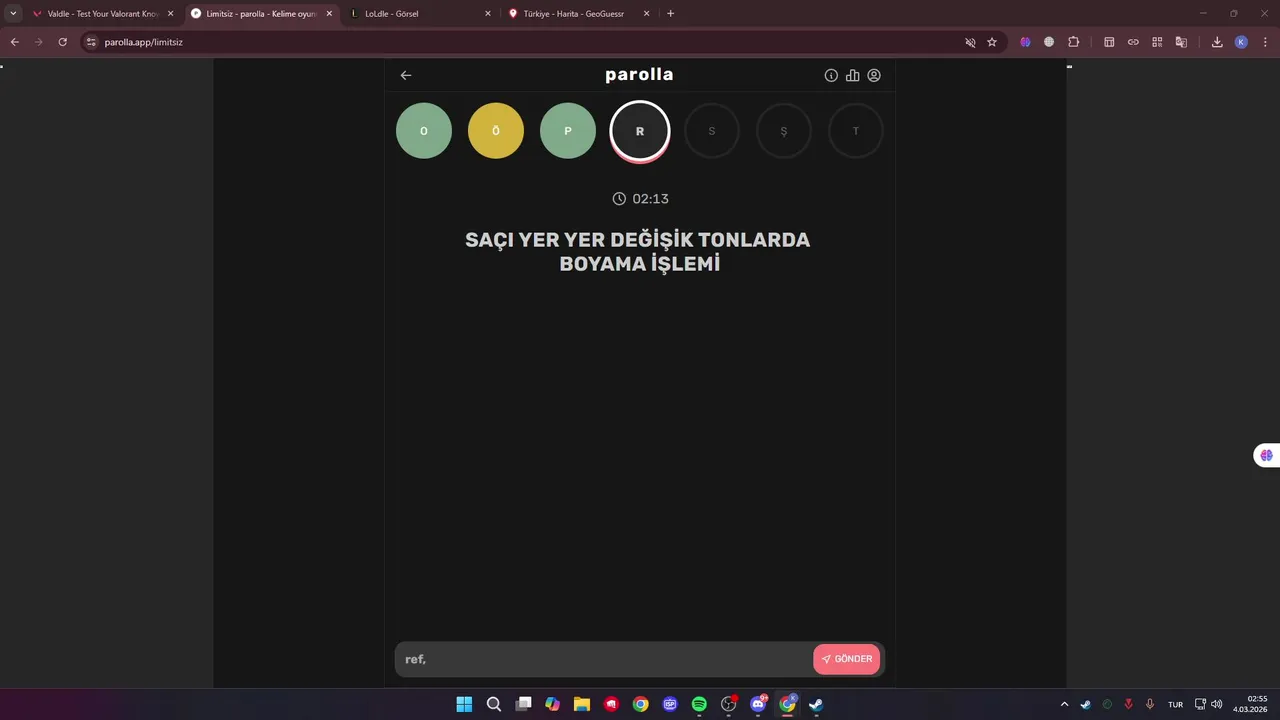Launch Copilot from the taskbar

click(x=552, y=704)
